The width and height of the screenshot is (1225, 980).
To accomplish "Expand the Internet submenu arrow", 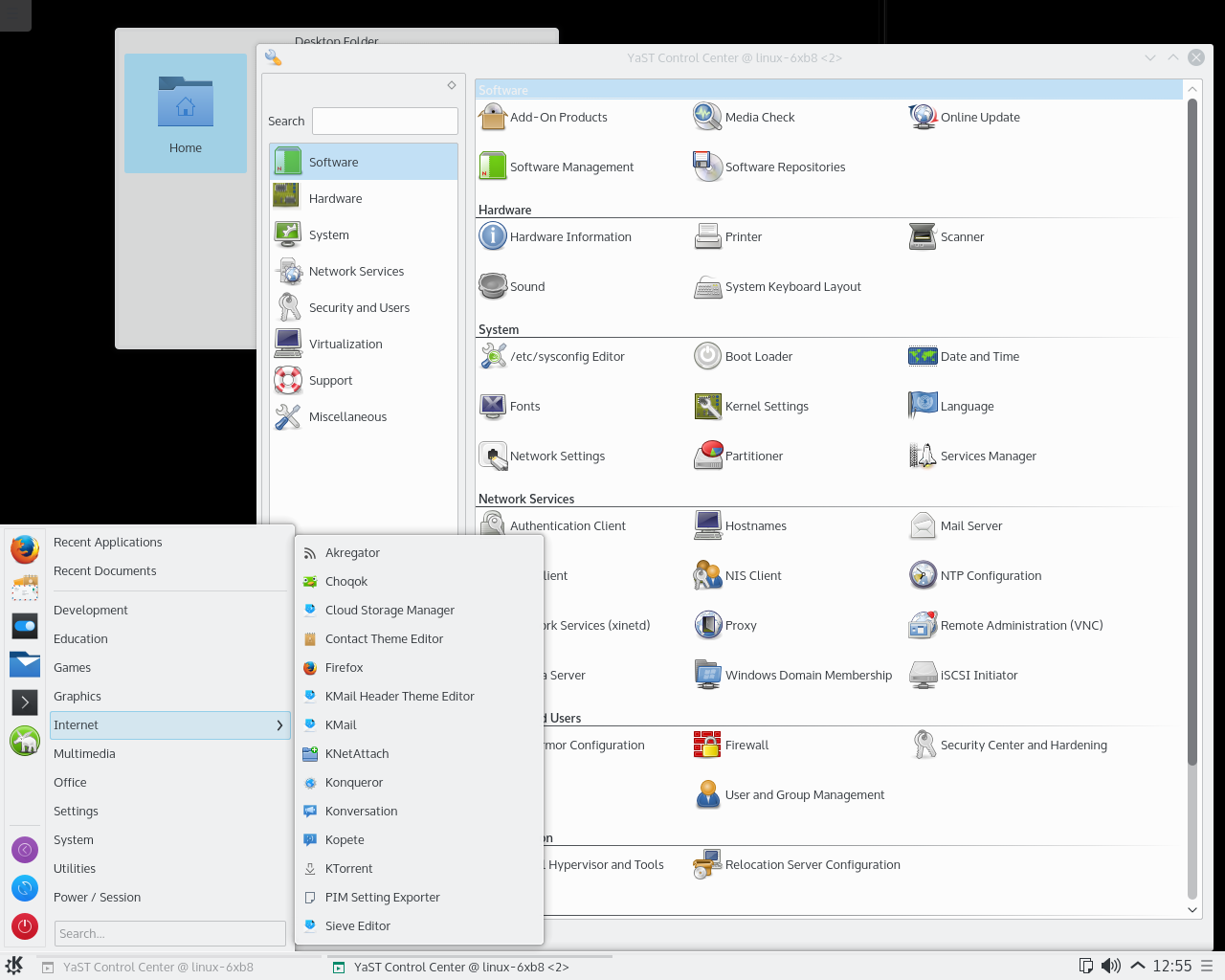I will 279,725.
